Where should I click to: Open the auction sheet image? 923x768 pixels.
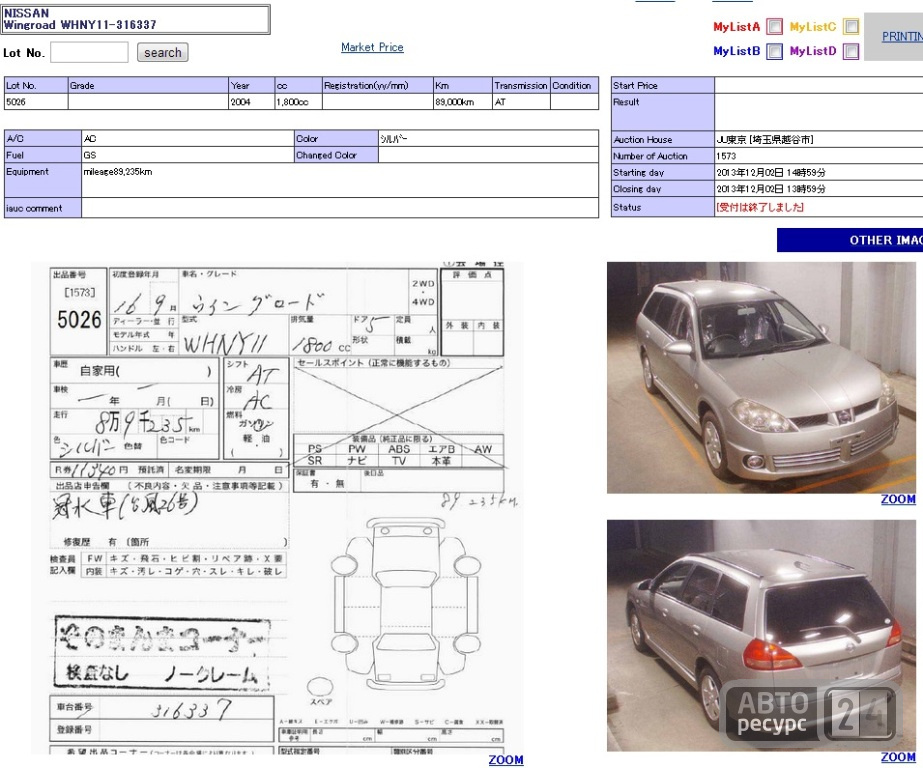(277, 508)
